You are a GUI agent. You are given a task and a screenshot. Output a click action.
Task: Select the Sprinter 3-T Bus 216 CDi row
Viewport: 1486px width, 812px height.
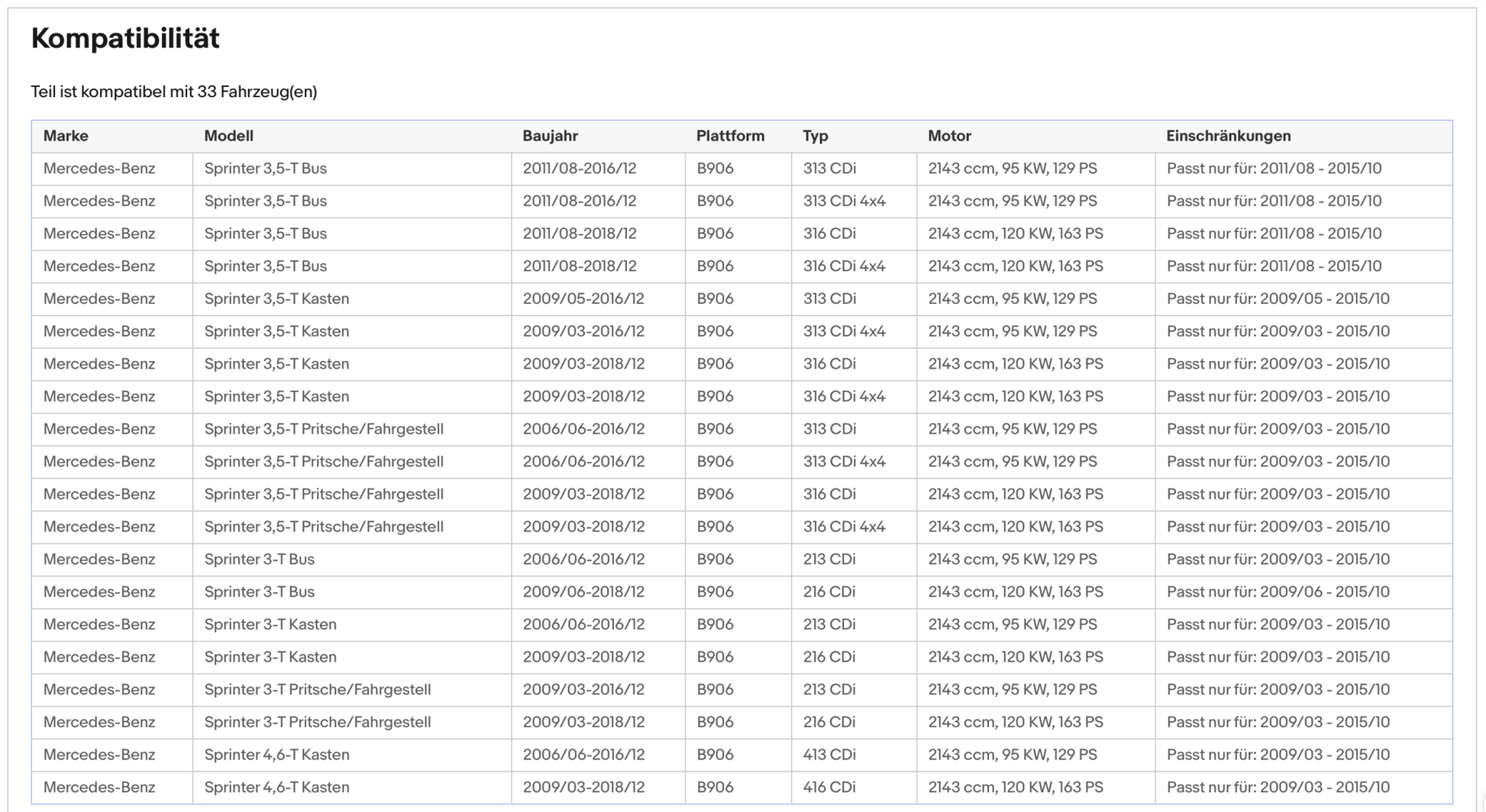741,591
